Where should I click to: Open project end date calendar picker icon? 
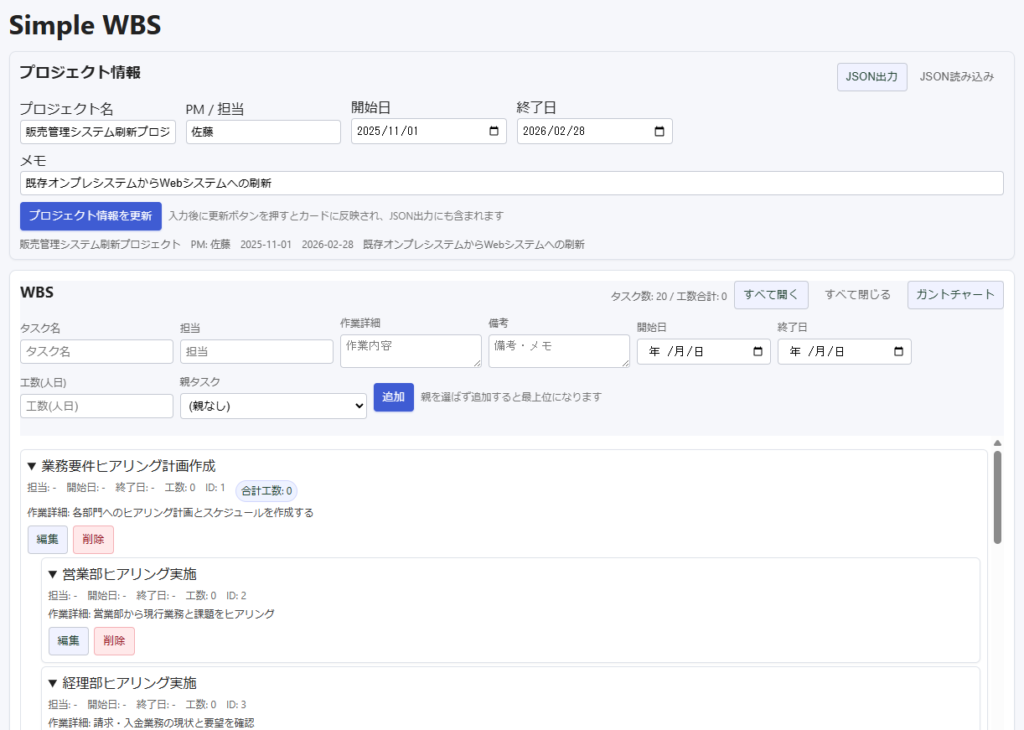pos(660,132)
